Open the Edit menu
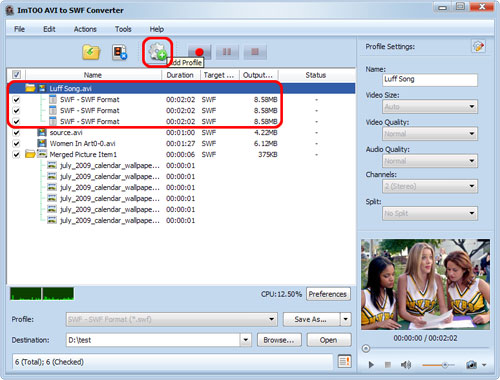Screen dimensions: 500x380 pyautogui.click(x=49, y=29)
